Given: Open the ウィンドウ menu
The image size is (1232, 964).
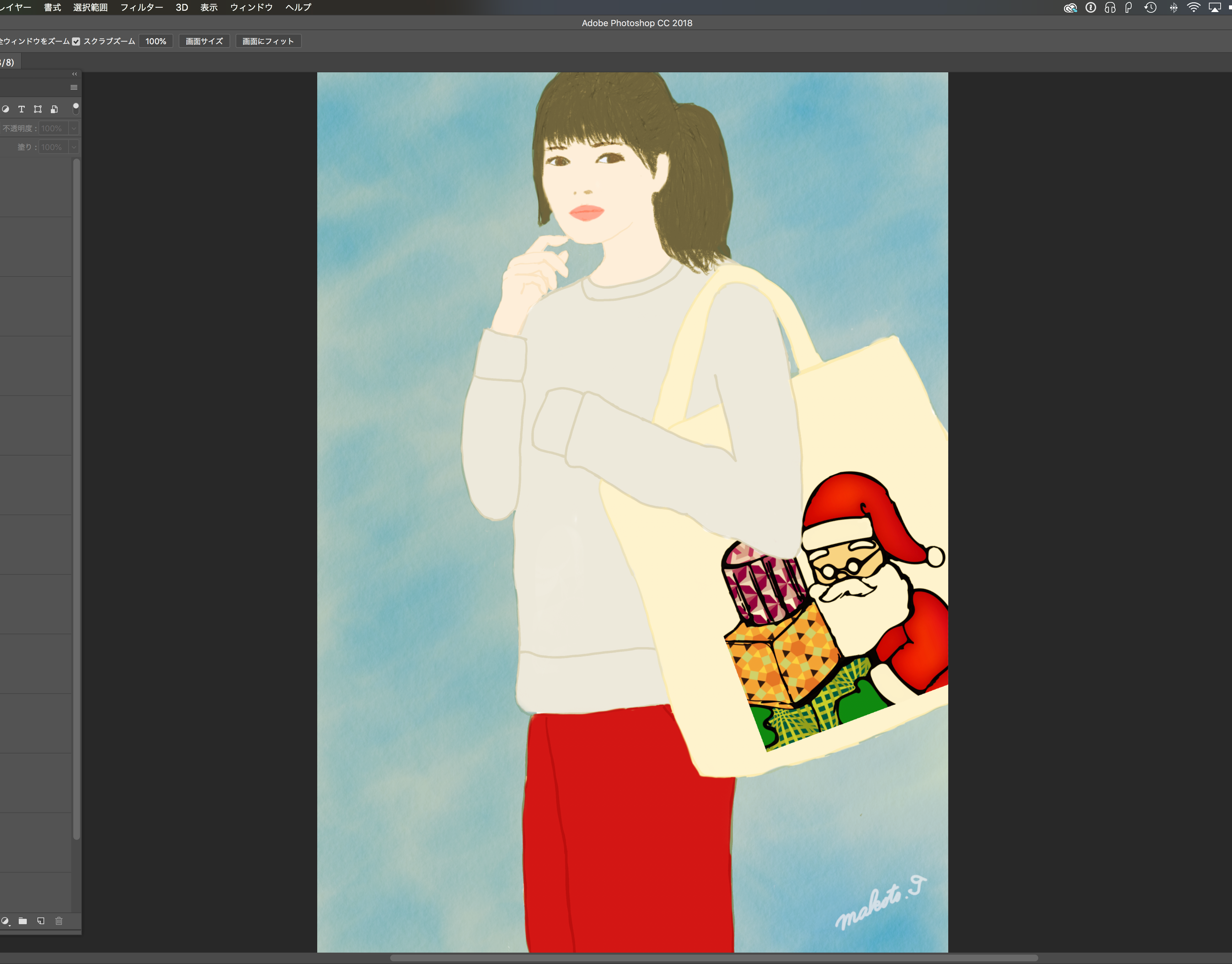Looking at the screenshot, I should pos(252,7).
